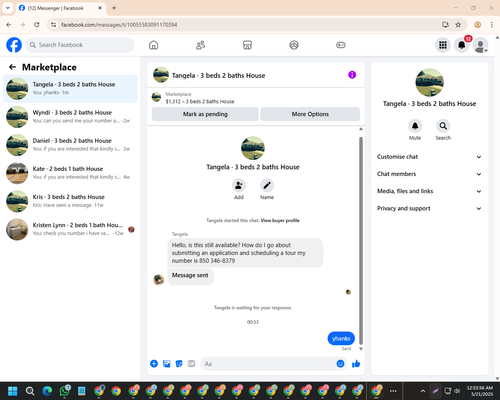Image resolution: width=500 pixels, height=400 pixels.
Task: Open Kate - 2 beds 1 bath House chat
Action: (70, 173)
